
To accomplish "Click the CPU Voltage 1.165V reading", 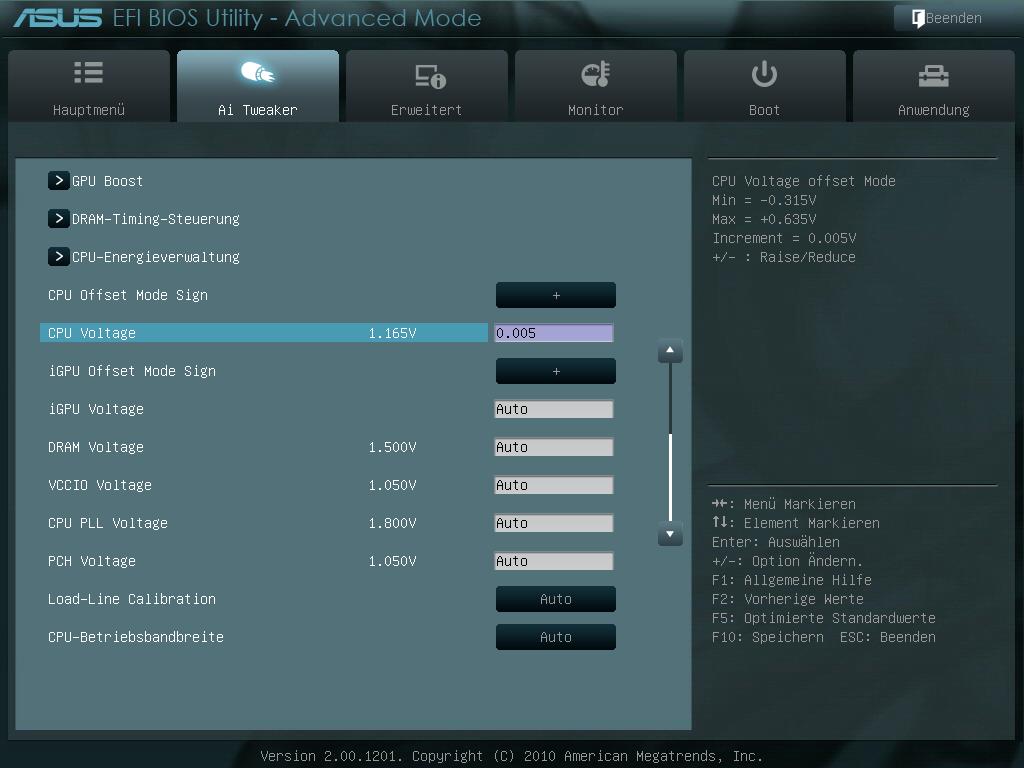I will point(392,333).
